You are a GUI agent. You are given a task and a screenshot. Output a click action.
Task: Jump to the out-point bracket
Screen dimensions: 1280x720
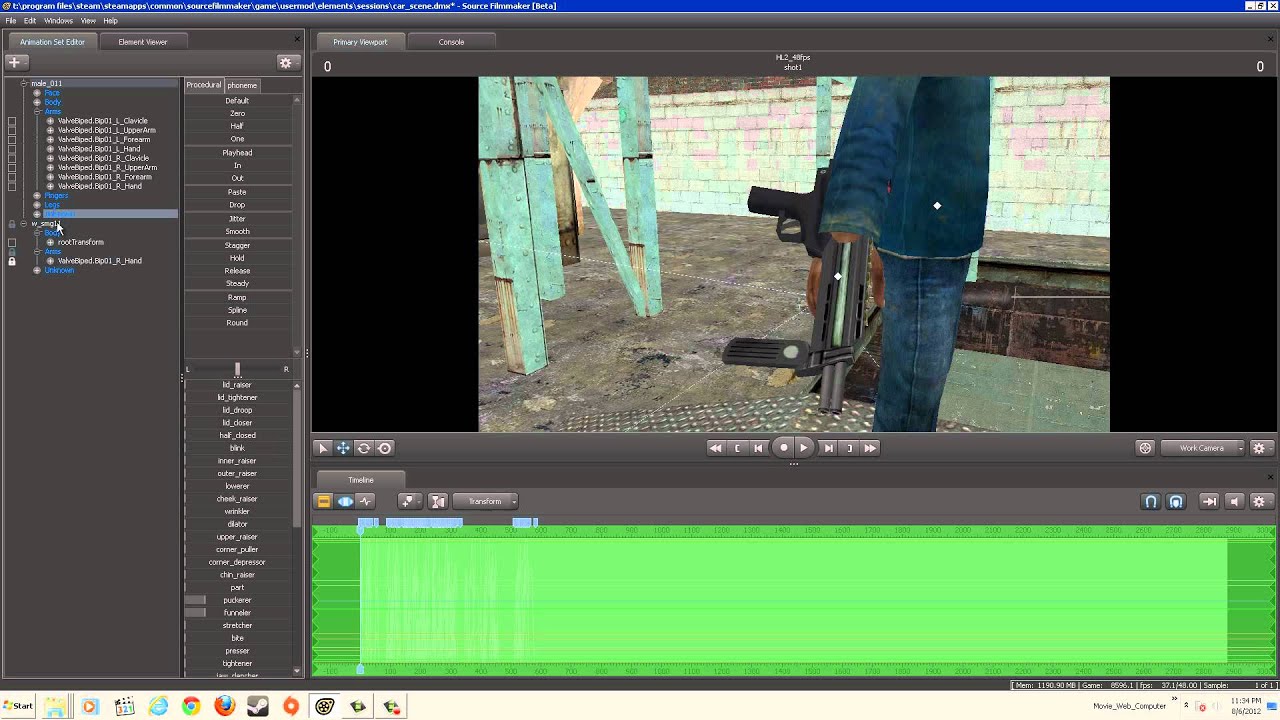tap(849, 448)
